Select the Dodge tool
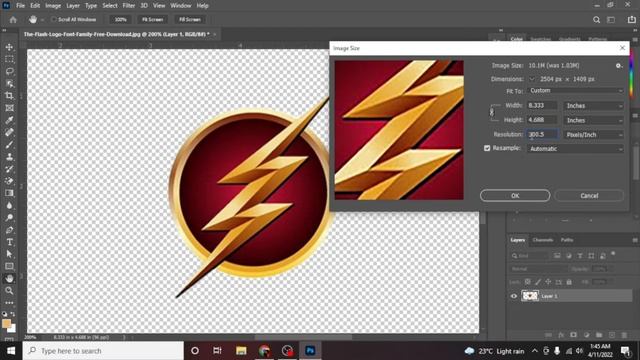 pos(9,218)
